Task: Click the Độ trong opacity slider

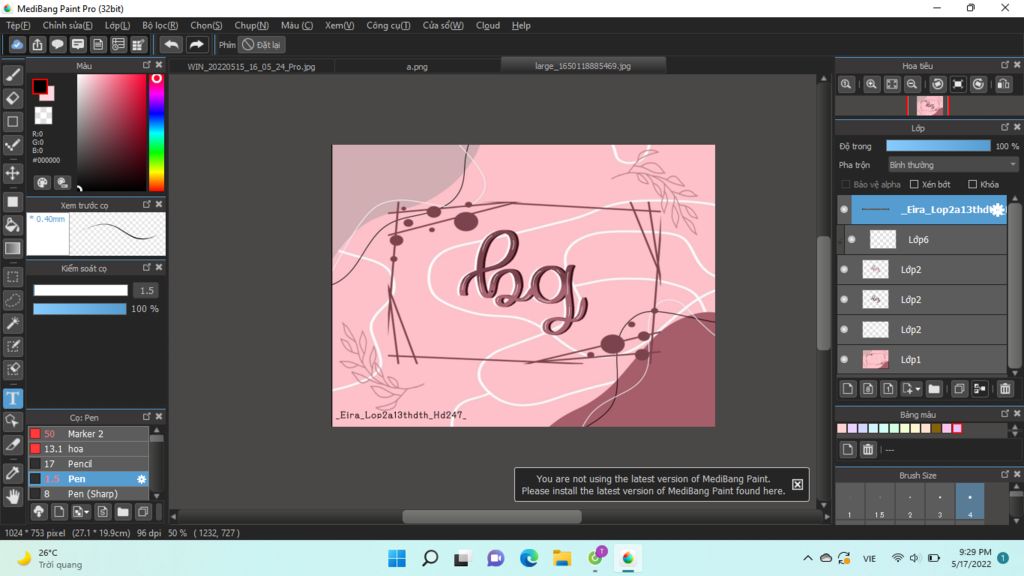Action: pos(938,146)
